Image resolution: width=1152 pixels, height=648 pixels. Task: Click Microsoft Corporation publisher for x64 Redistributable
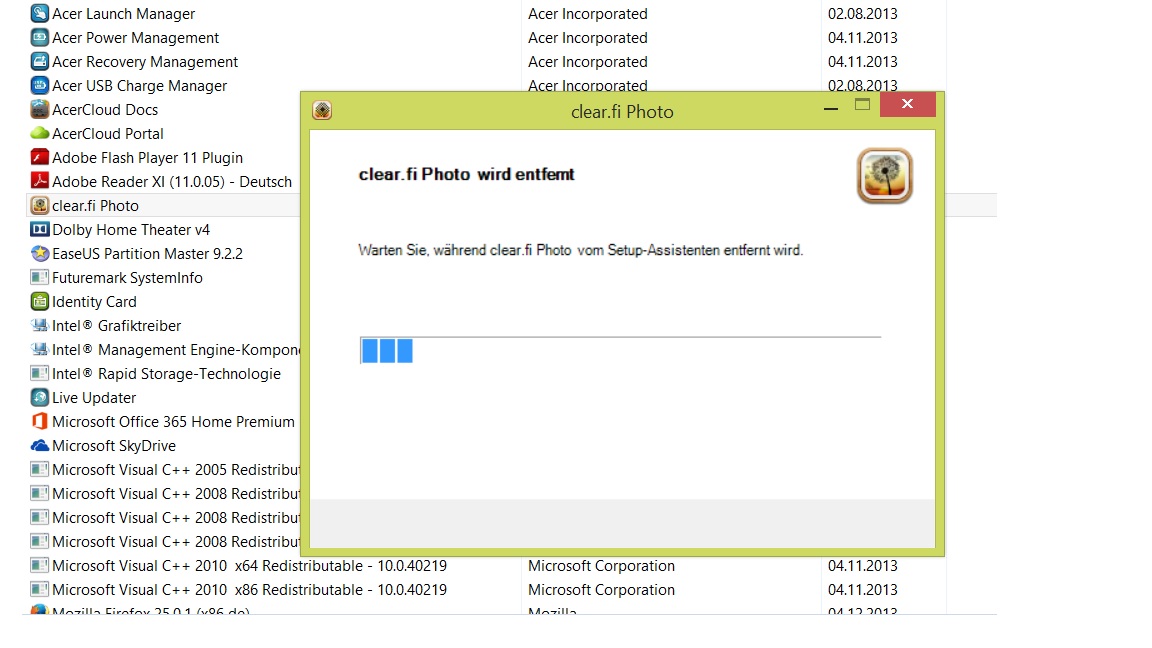(x=601, y=566)
